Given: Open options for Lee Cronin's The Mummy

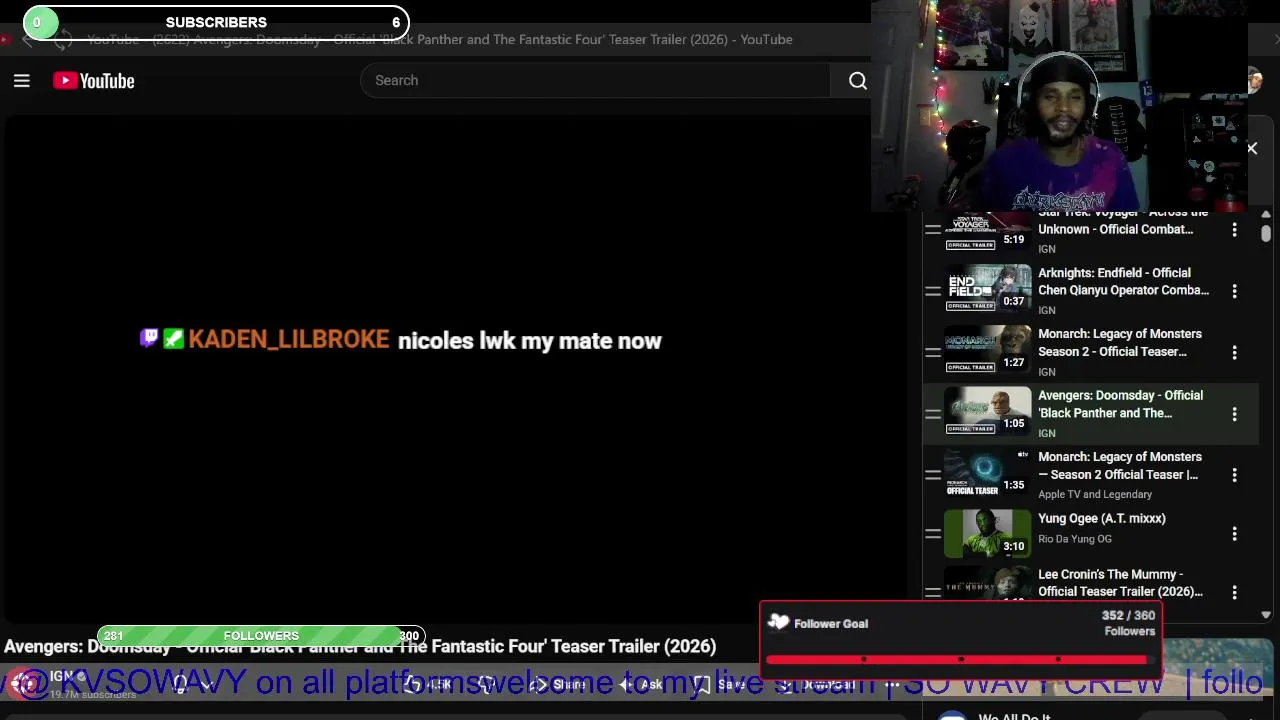Looking at the screenshot, I should [1234, 590].
